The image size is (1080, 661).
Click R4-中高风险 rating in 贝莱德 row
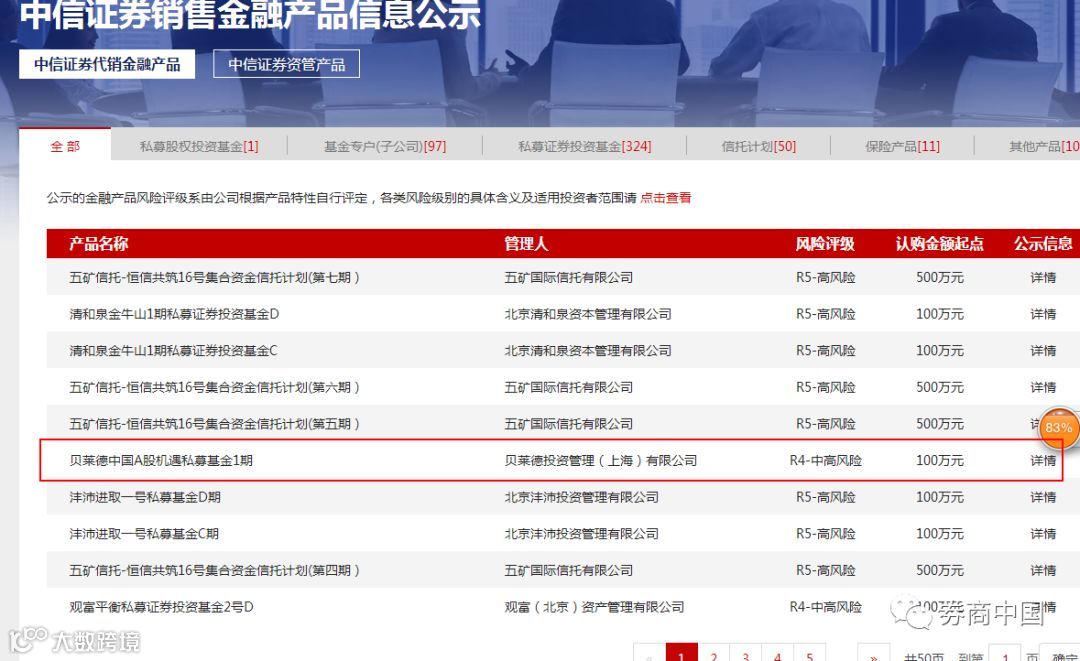click(825, 460)
